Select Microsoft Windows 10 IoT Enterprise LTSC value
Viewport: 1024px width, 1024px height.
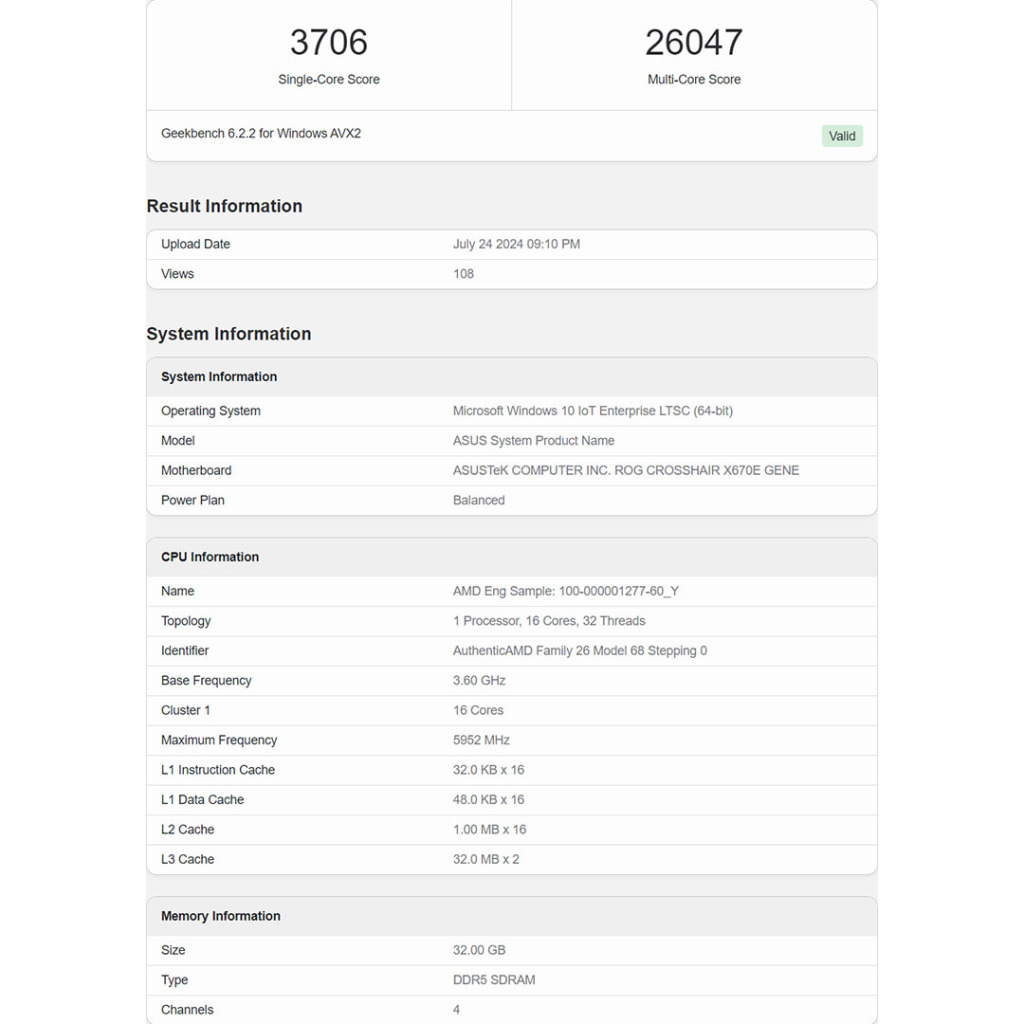(x=592, y=411)
